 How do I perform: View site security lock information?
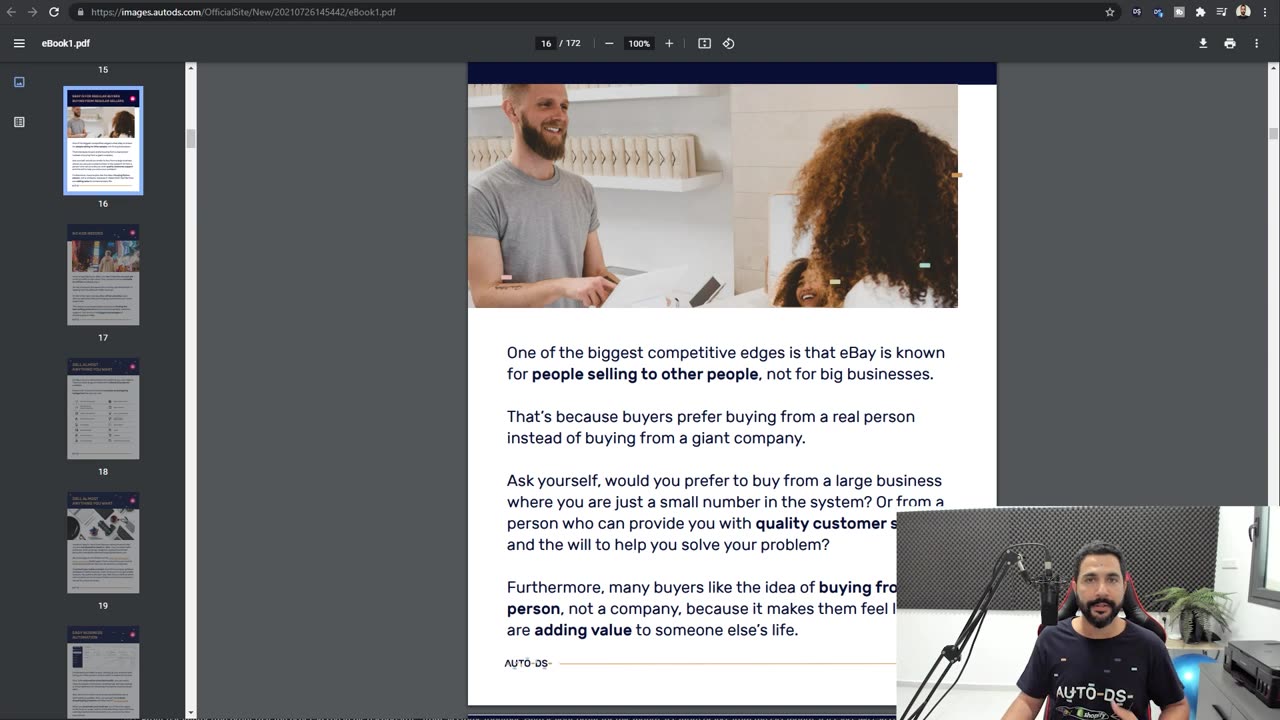click(x=80, y=12)
